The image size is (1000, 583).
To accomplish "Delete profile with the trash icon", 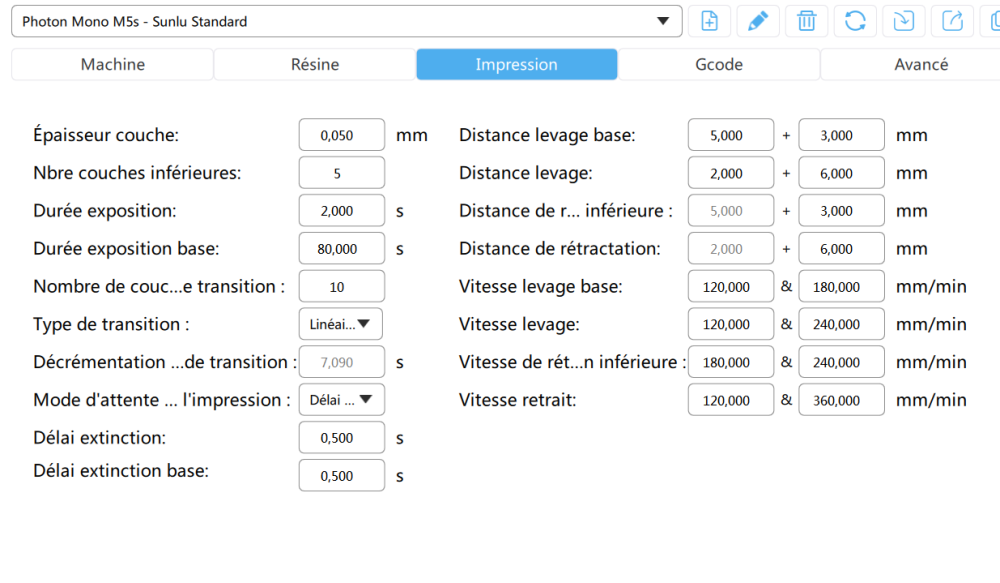I will 806,21.
